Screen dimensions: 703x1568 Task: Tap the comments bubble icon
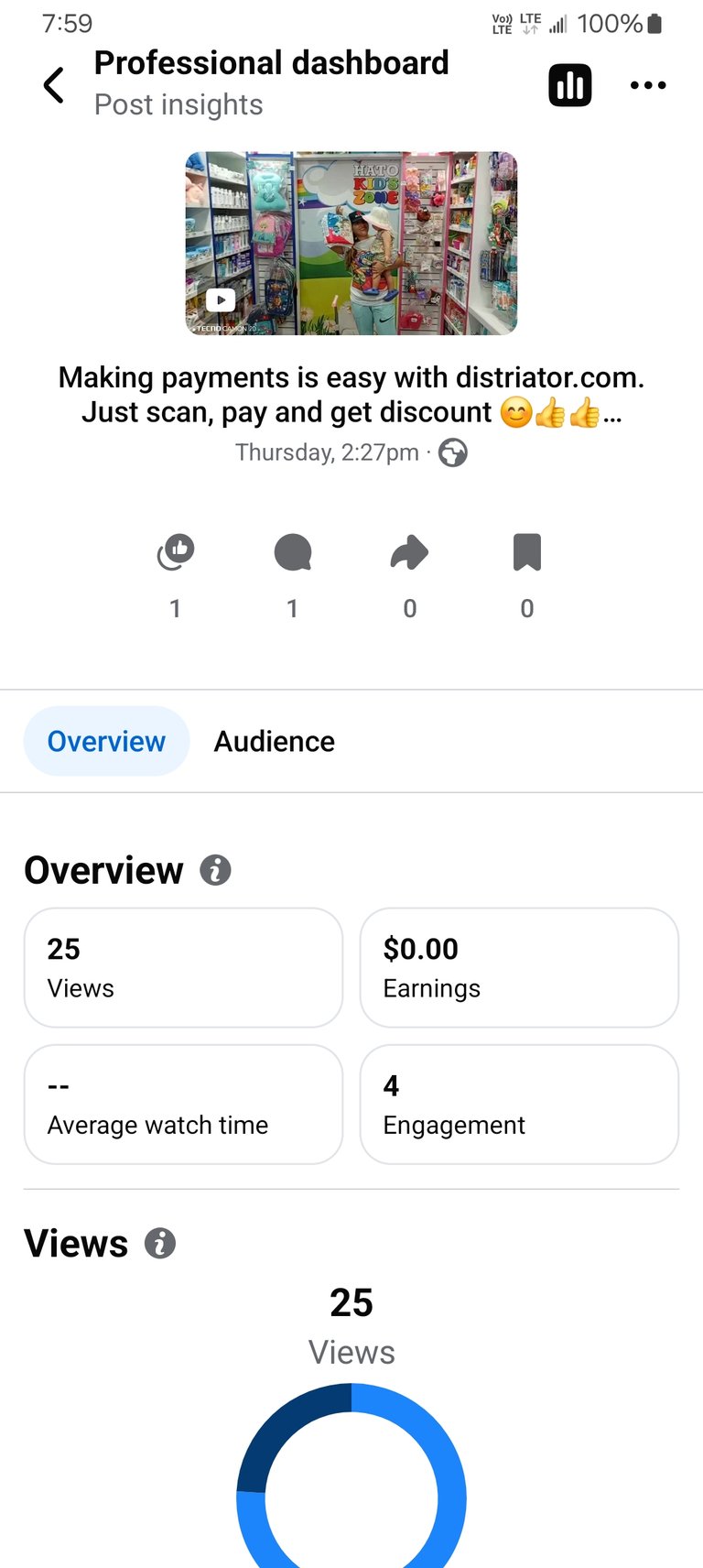point(293,552)
